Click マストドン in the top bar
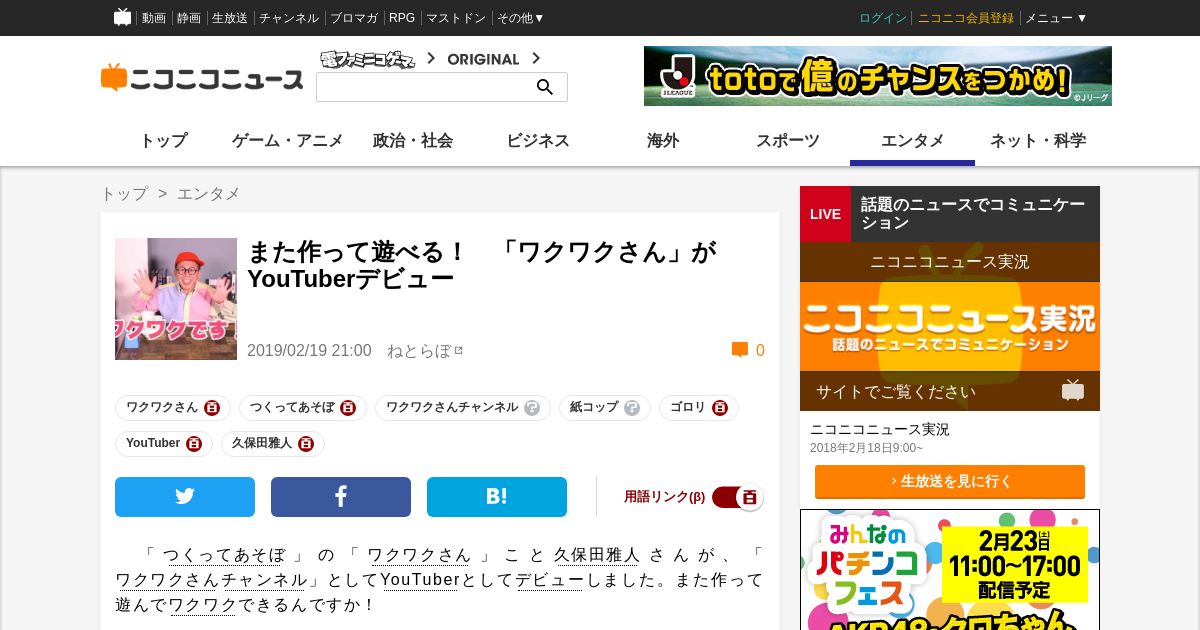Image resolution: width=1200 pixels, height=630 pixels. [x=456, y=18]
